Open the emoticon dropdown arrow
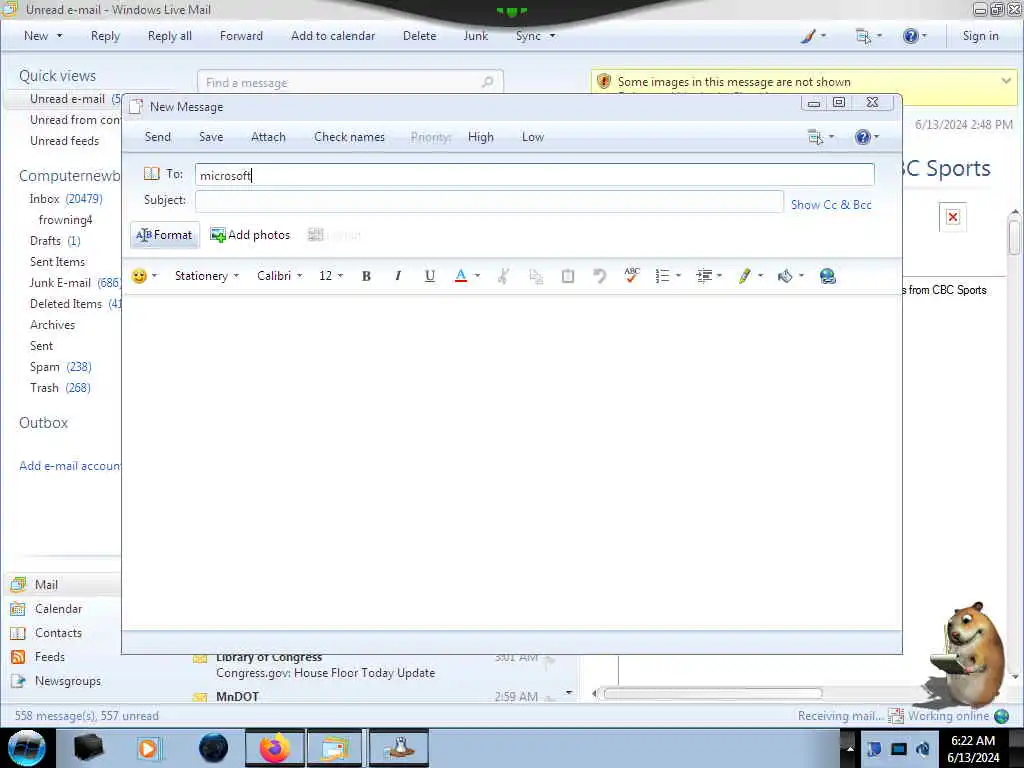Image resolution: width=1024 pixels, height=768 pixels. 155,276
